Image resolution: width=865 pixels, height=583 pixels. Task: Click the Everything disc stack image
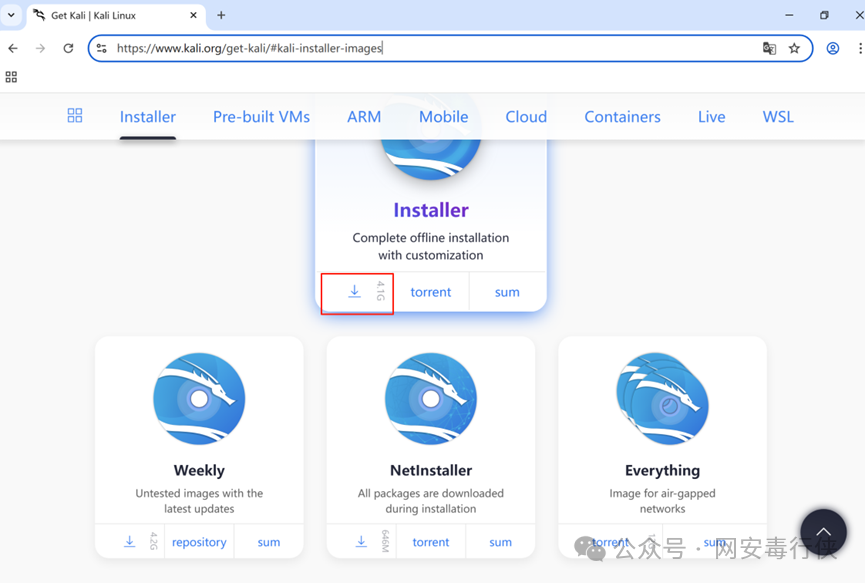[663, 399]
